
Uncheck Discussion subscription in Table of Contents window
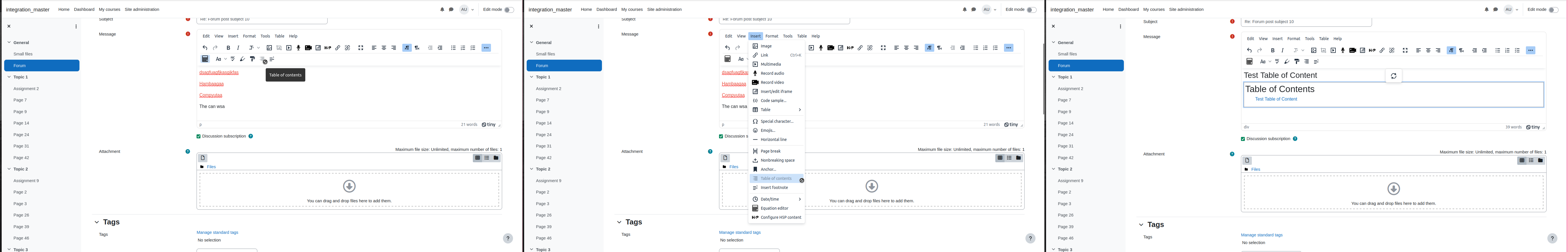point(1243,139)
